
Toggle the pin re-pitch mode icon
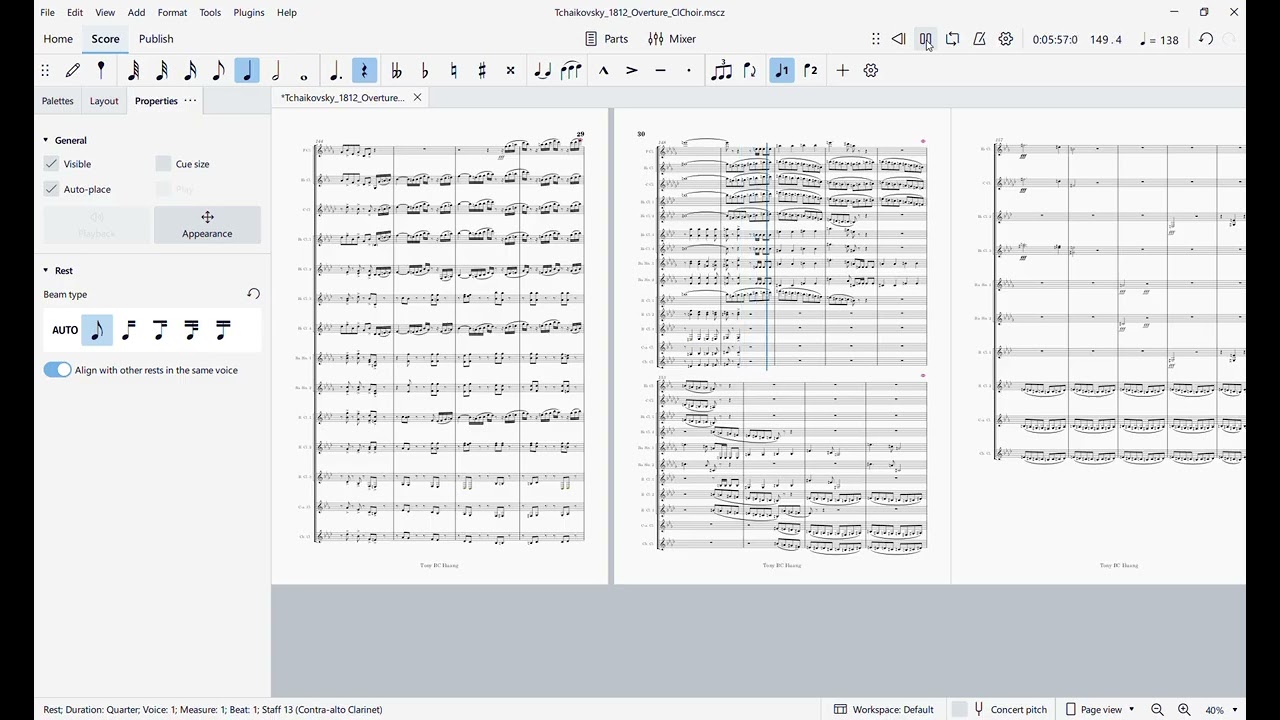[101, 71]
